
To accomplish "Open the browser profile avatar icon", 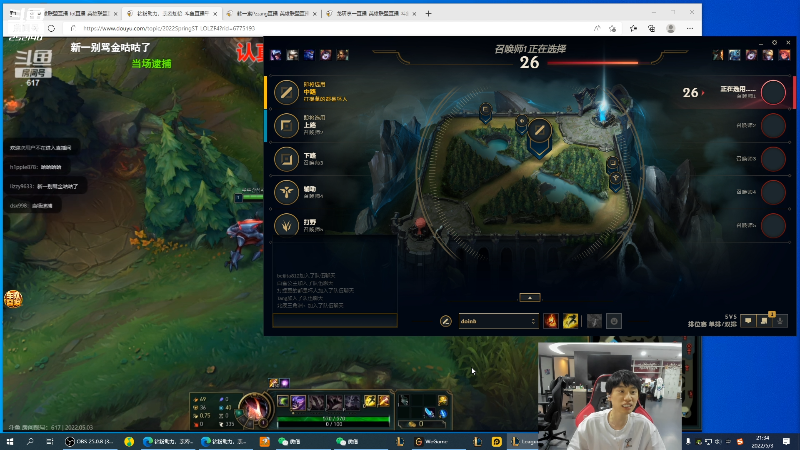I will [x=670, y=29].
